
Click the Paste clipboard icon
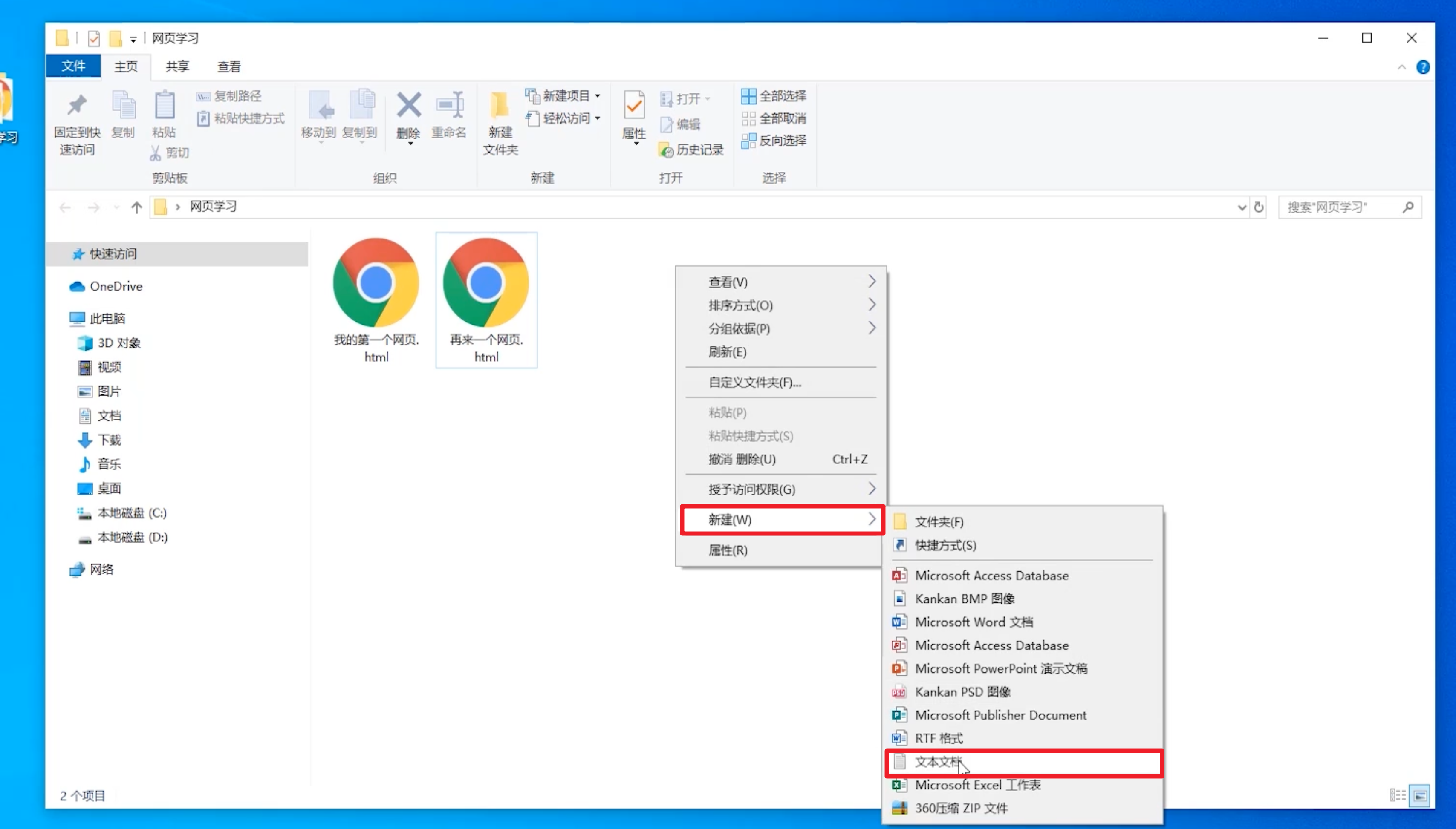(164, 105)
